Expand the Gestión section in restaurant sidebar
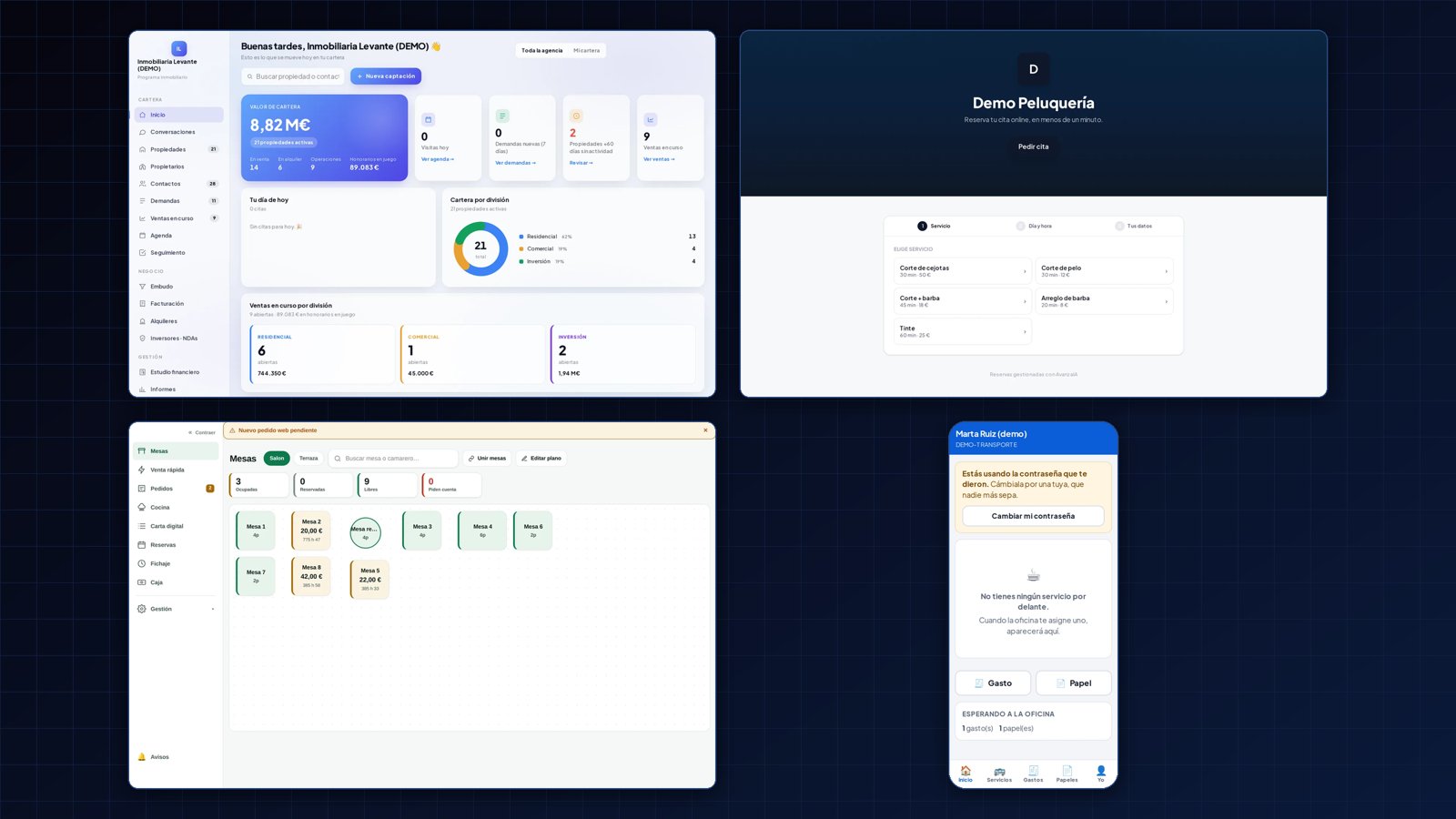1456x819 pixels. 176,609
